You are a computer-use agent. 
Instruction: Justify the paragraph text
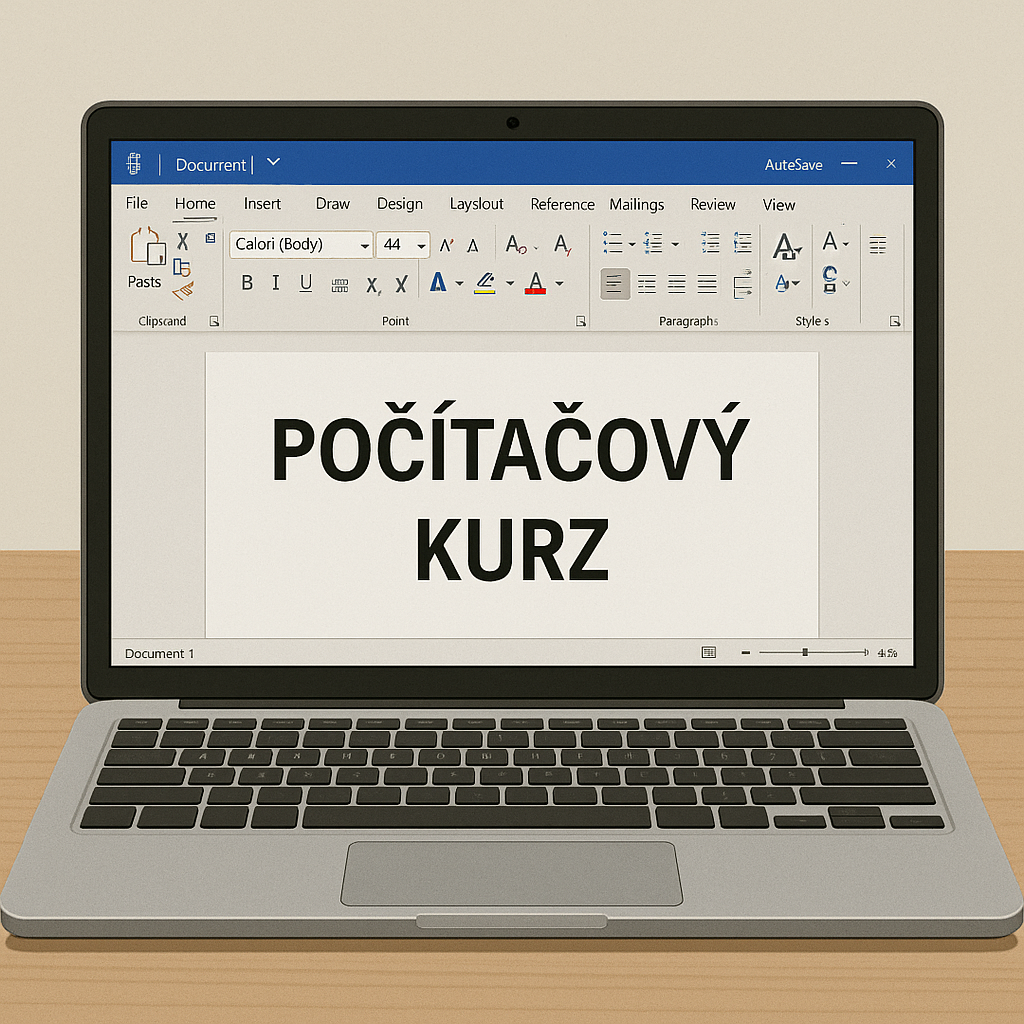click(x=707, y=285)
